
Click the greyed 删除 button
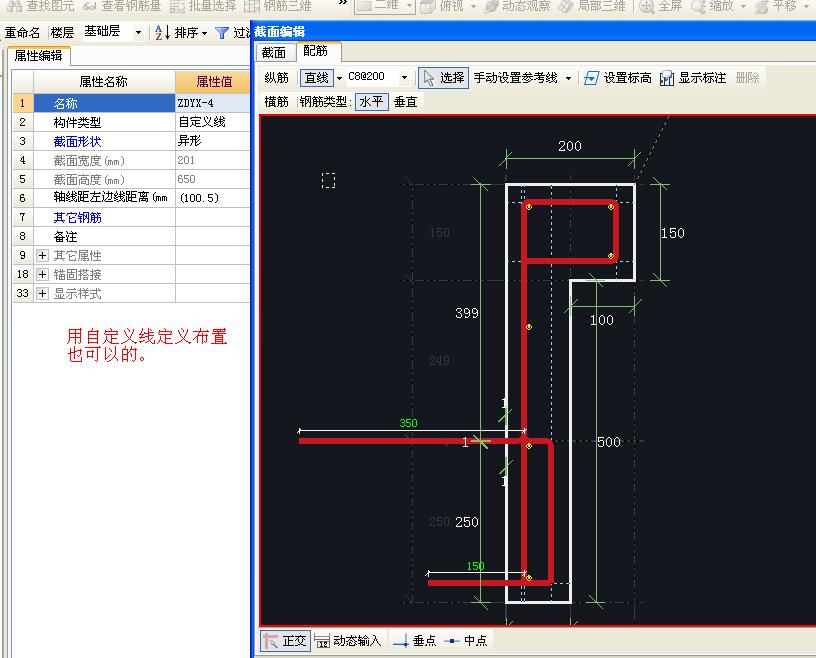(x=747, y=78)
